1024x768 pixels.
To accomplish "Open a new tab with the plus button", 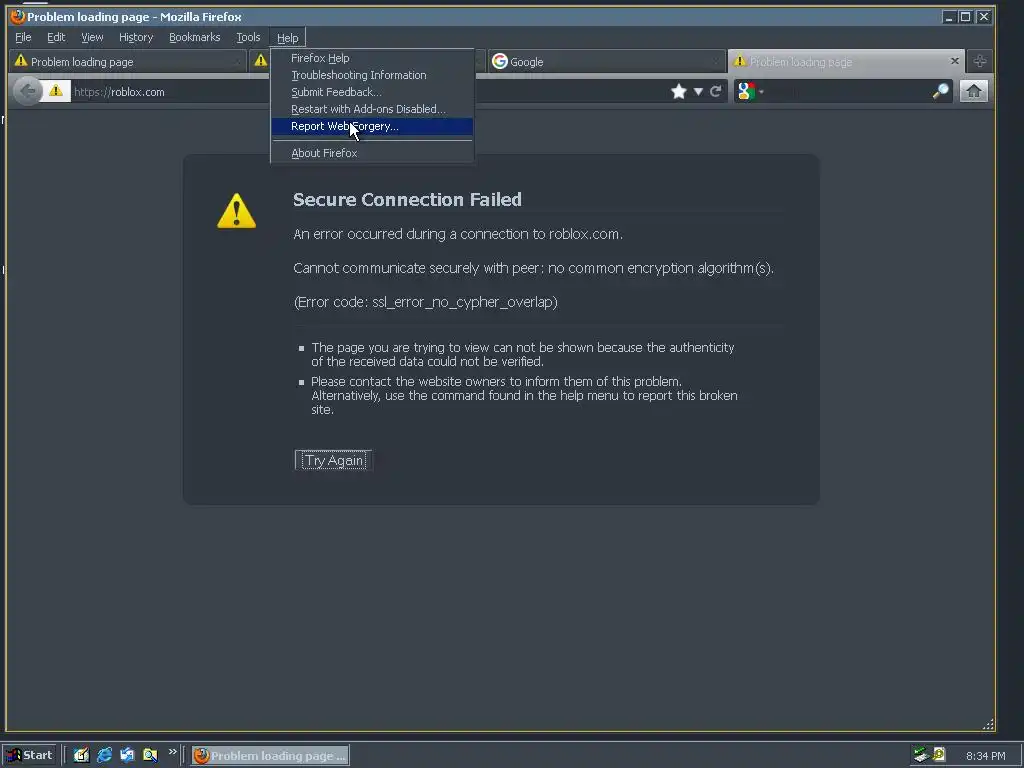I will pos(980,61).
